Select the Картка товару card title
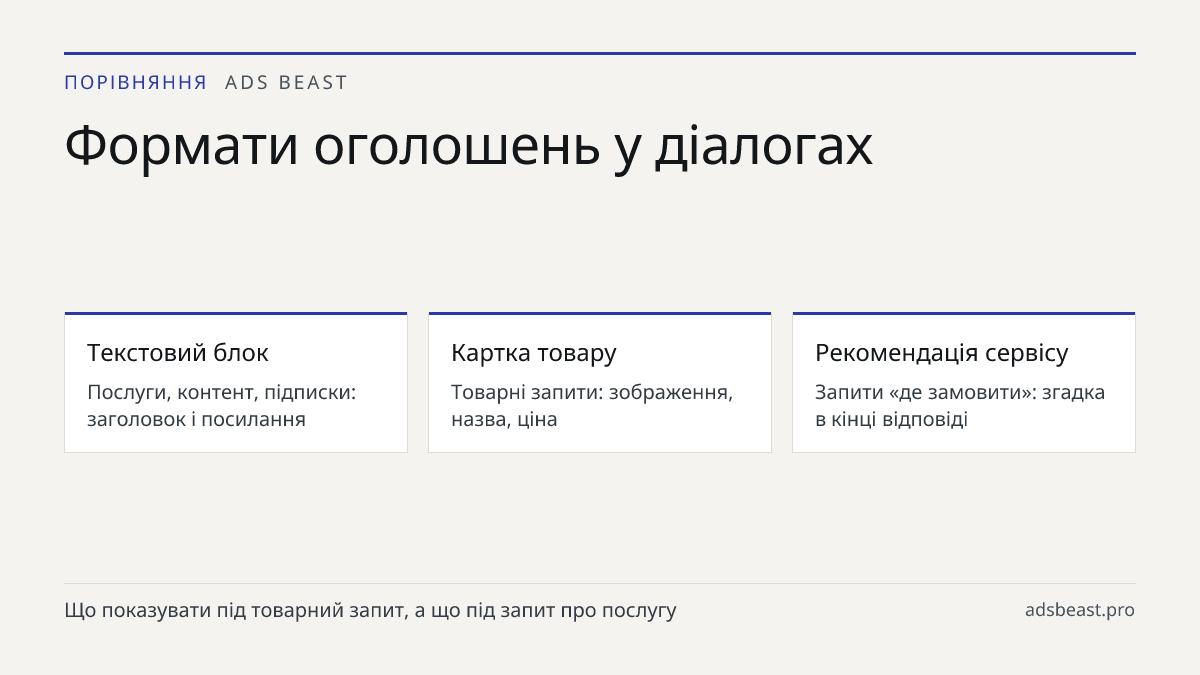 pyautogui.click(x=534, y=353)
